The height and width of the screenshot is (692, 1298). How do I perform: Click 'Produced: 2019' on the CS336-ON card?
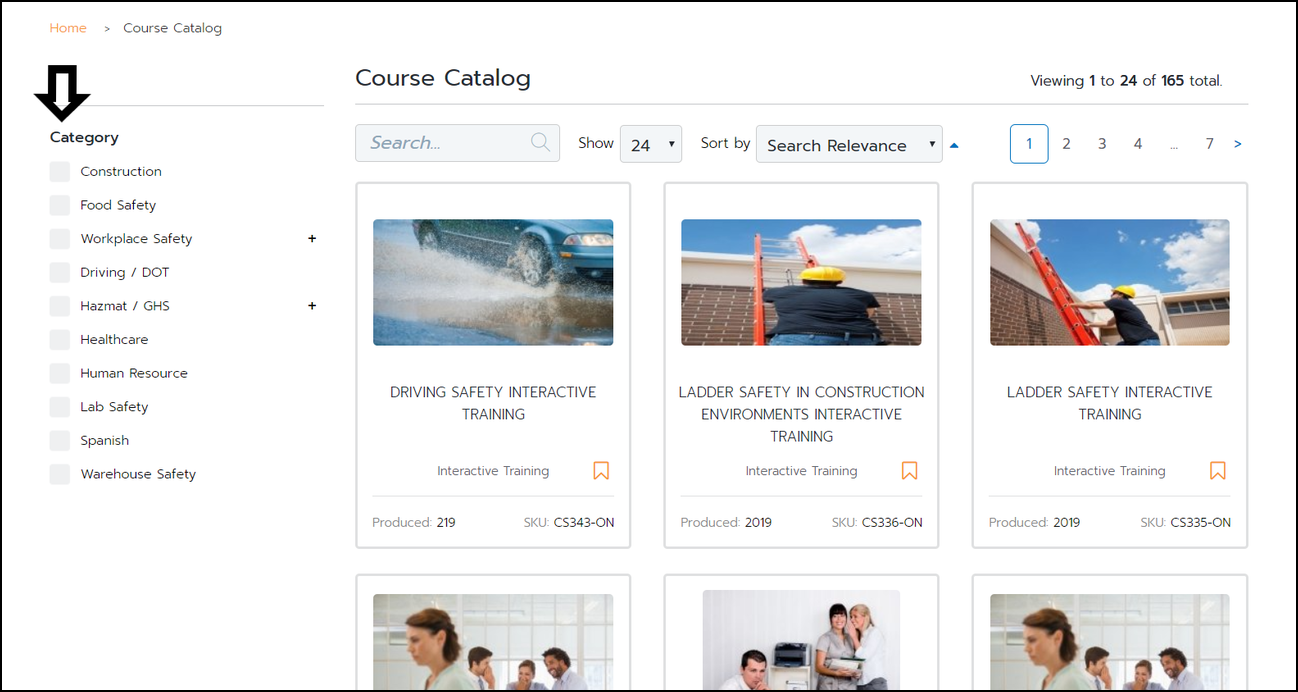click(726, 522)
